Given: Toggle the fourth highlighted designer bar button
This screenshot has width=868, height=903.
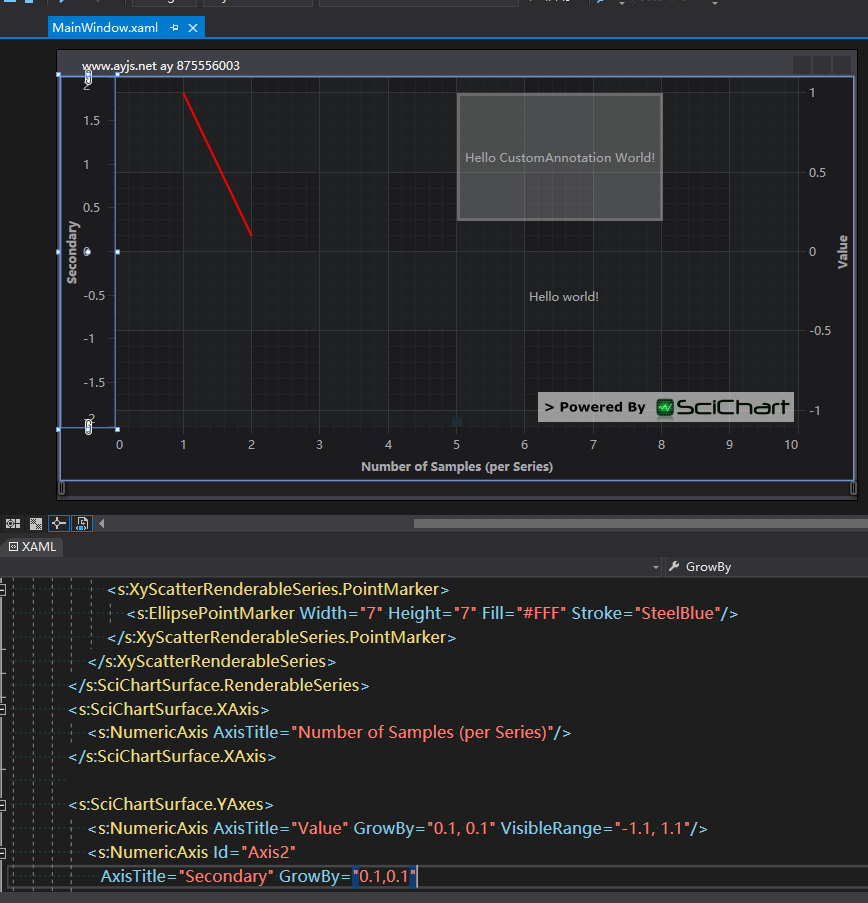Looking at the screenshot, I should (x=82, y=523).
